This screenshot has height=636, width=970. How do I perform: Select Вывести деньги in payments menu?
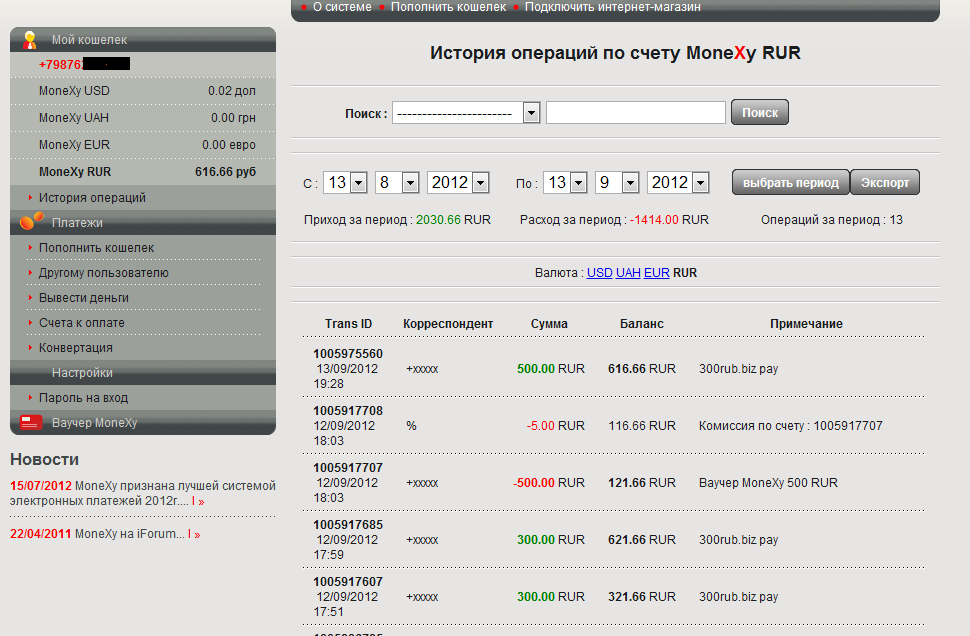click(84, 298)
